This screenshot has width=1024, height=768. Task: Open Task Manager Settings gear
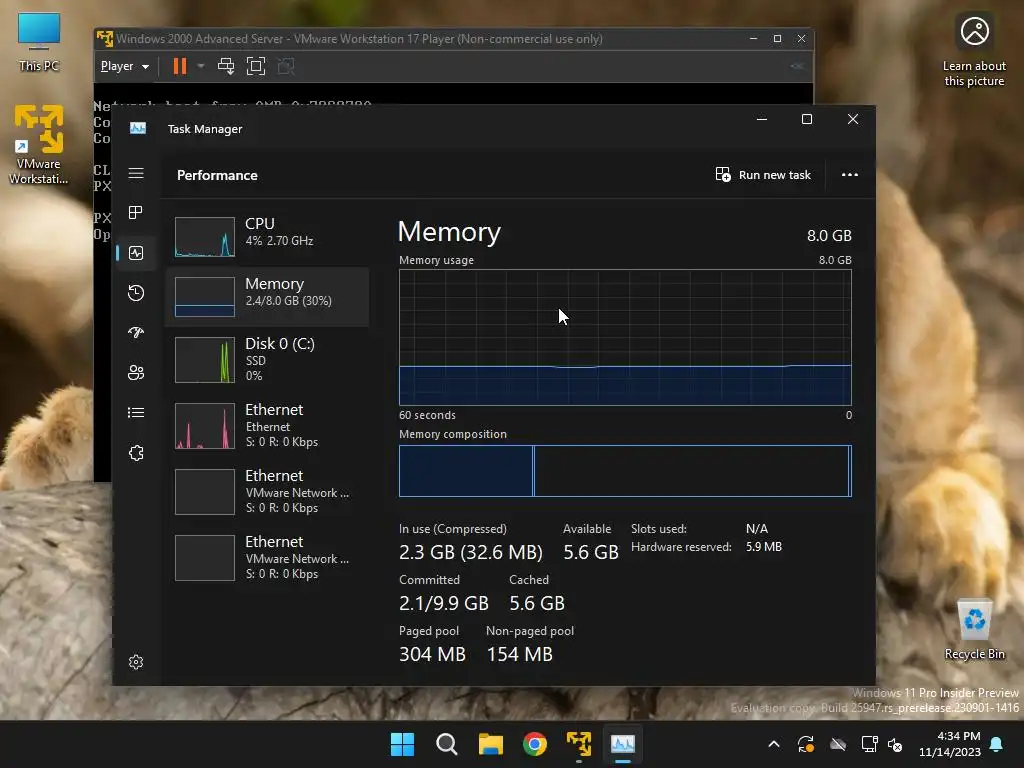136,662
